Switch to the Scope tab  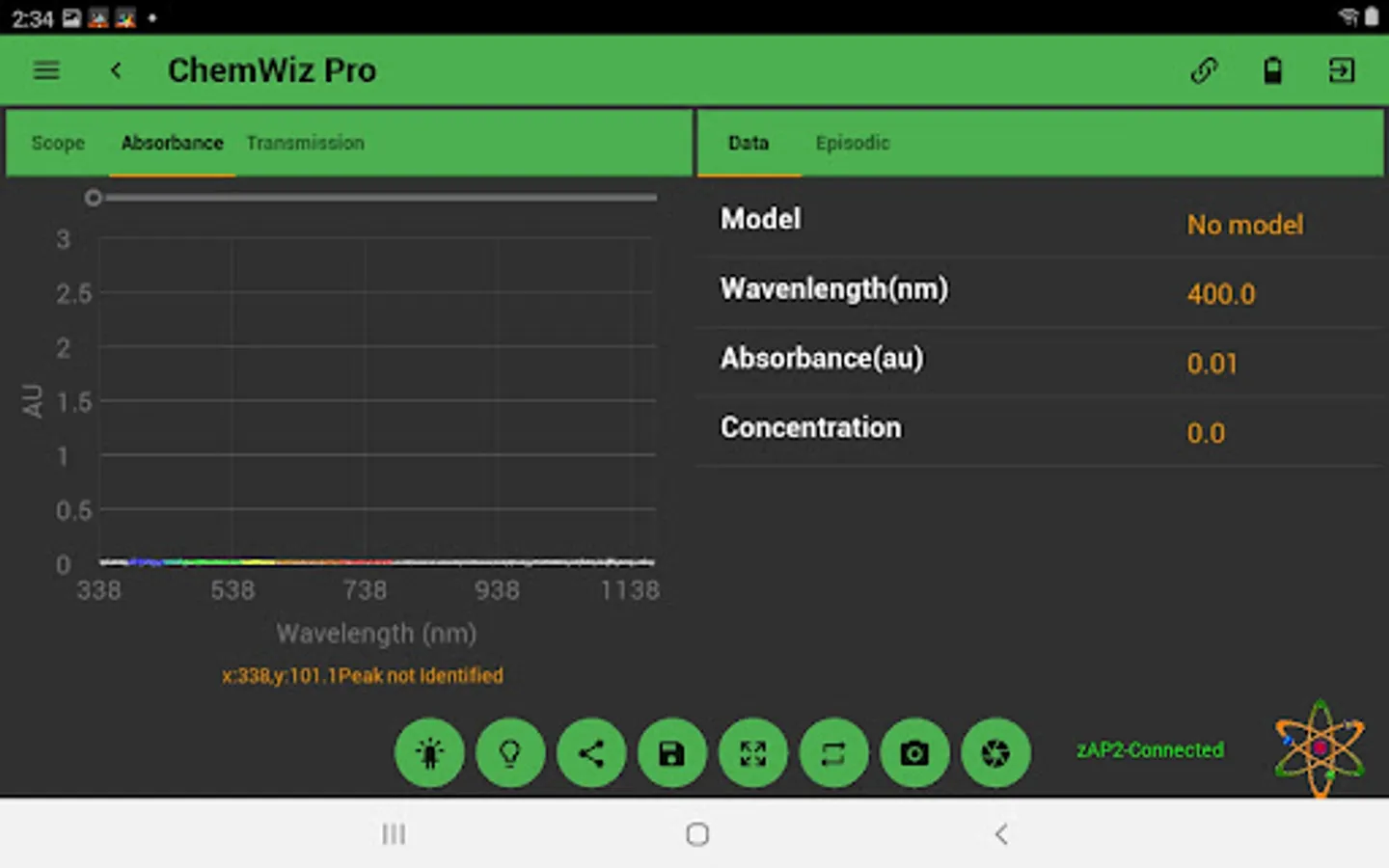coord(58,143)
